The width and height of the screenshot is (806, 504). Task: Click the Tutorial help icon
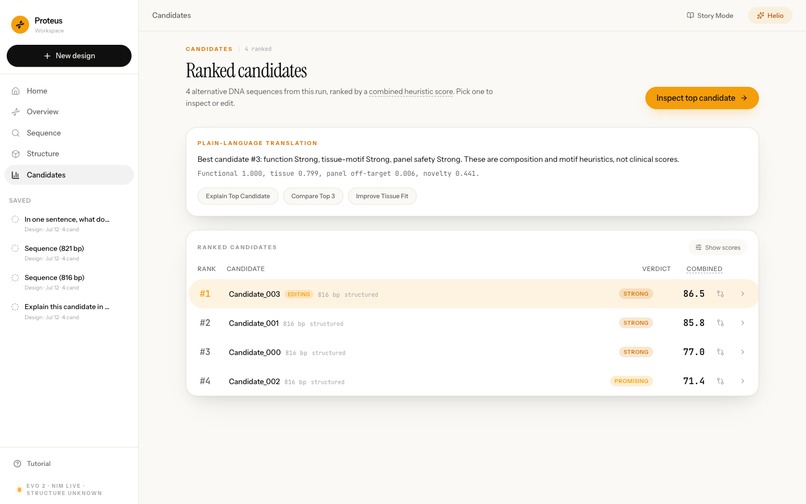point(17,463)
